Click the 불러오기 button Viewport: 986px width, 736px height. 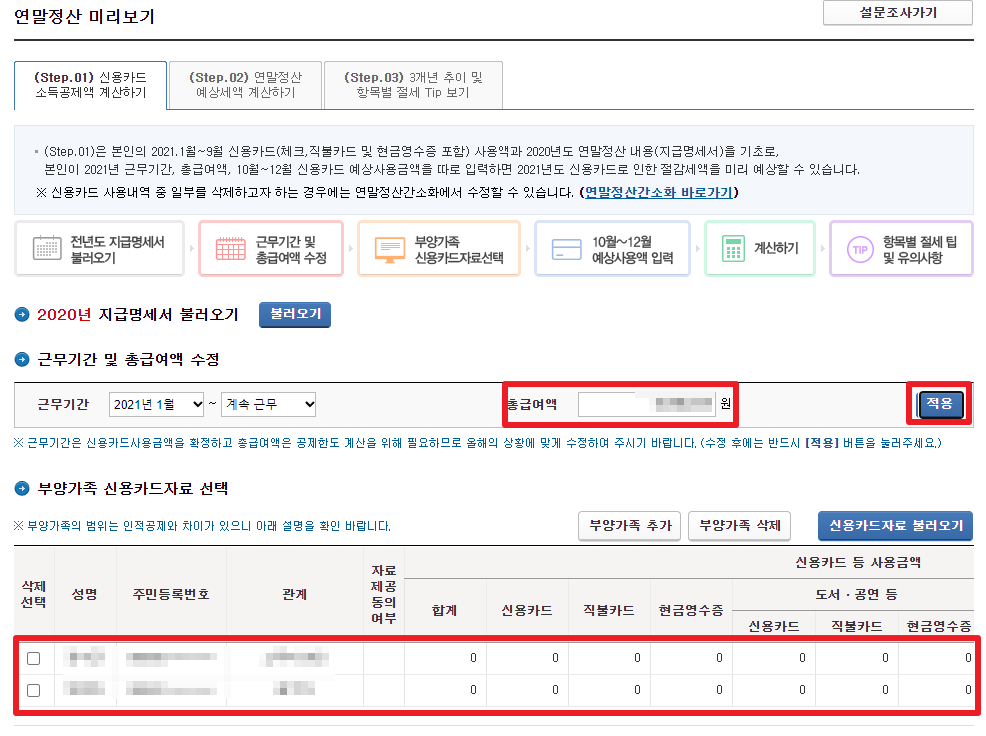click(294, 314)
